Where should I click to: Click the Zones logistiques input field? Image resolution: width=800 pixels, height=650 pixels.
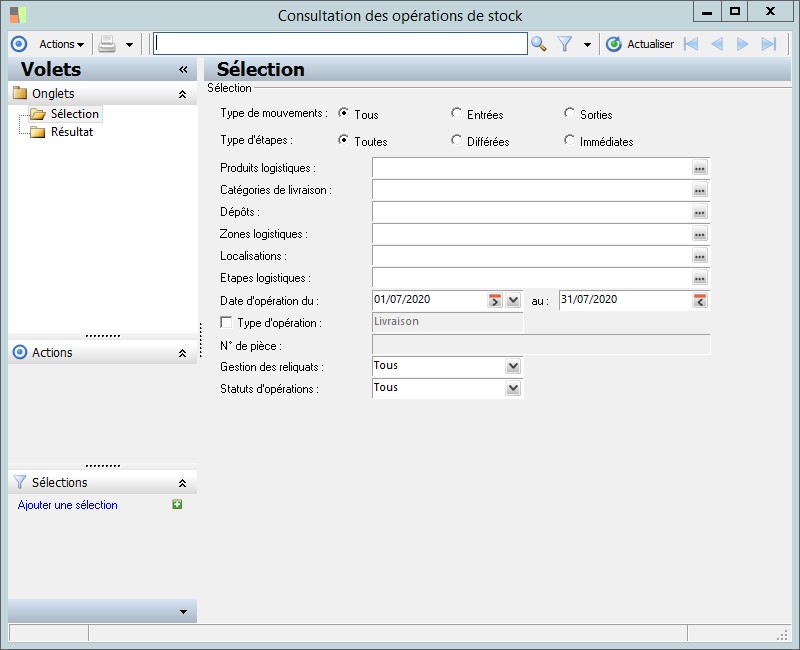pos(531,234)
